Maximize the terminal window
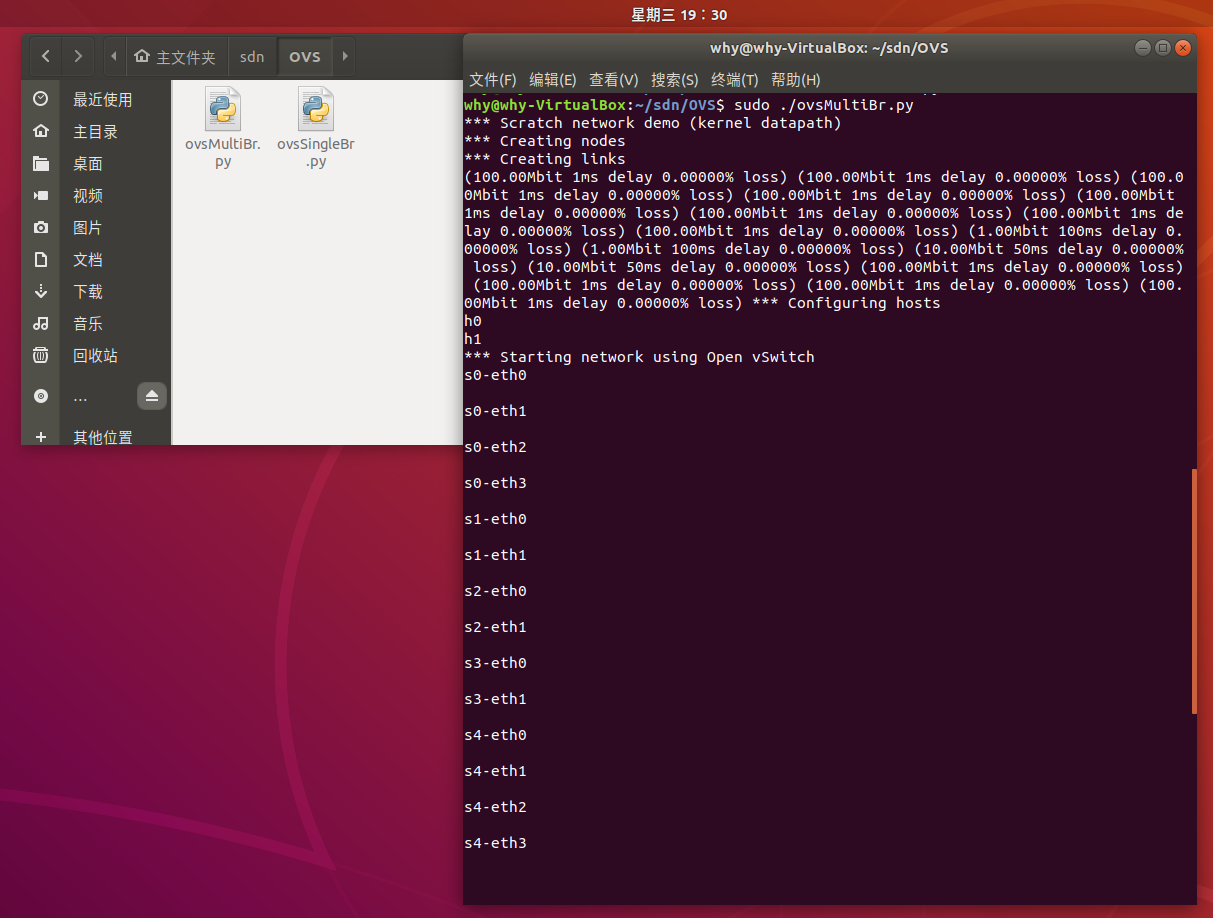This screenshot has width=1213, height=918. (x=1163, y=47)
